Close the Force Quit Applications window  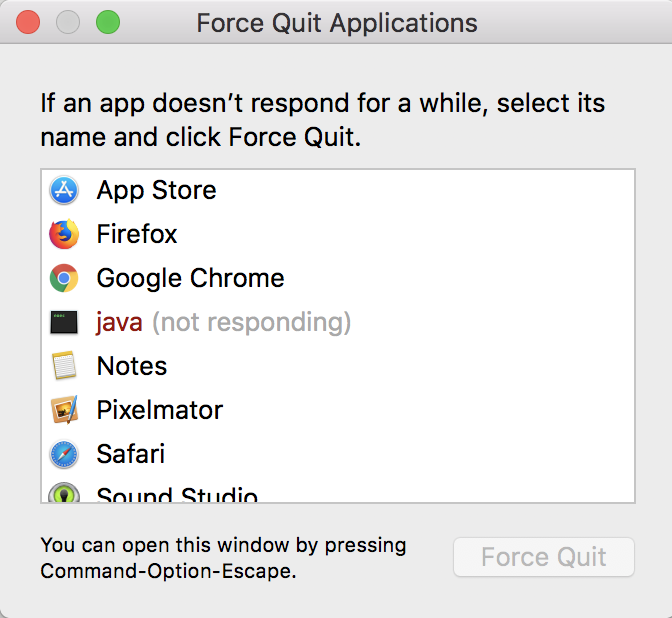coord(27,21)
